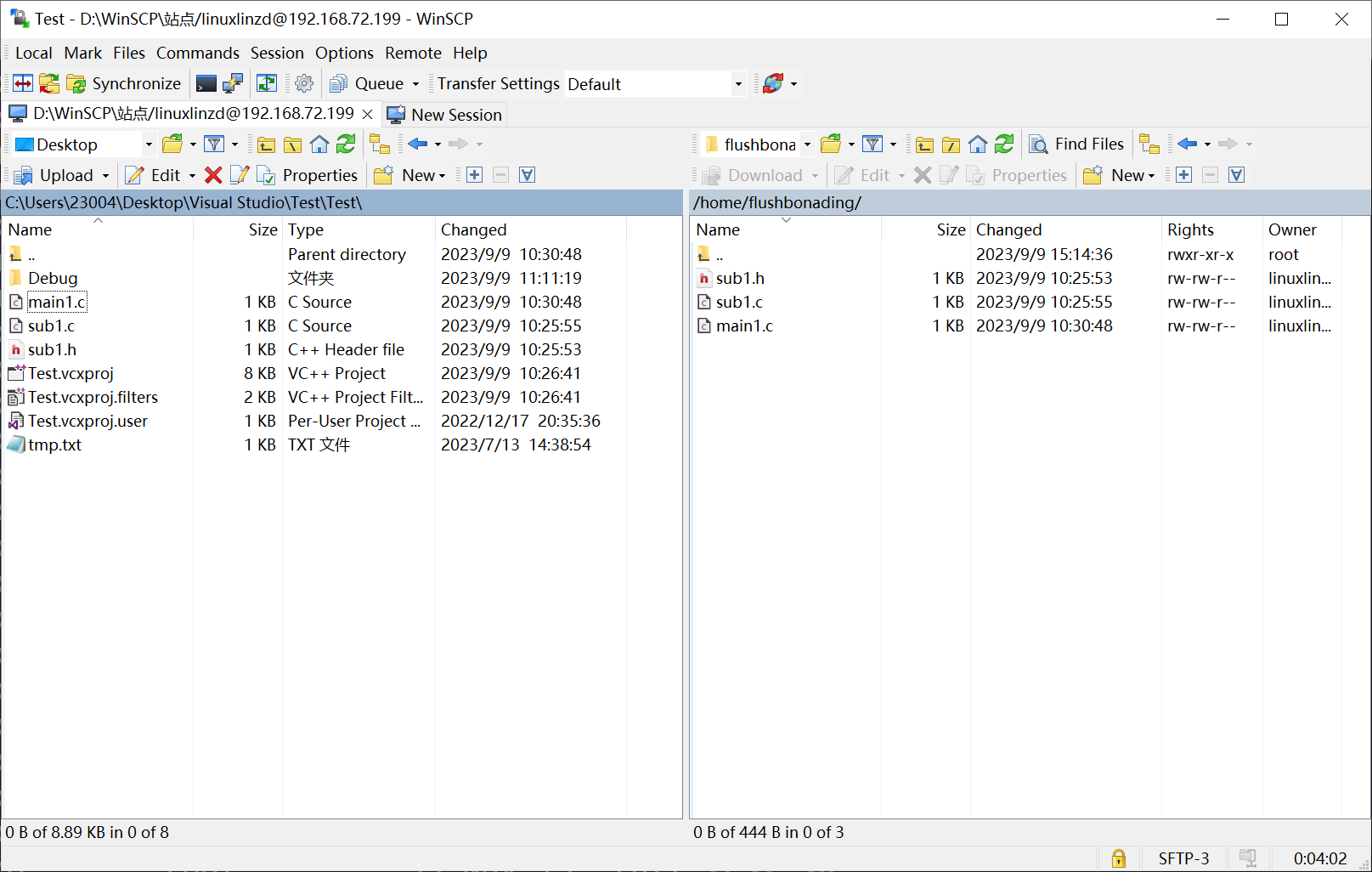Click the red Delete icon in local toolbar
This screenshot has width=1372, height=872.
[213, 175]
